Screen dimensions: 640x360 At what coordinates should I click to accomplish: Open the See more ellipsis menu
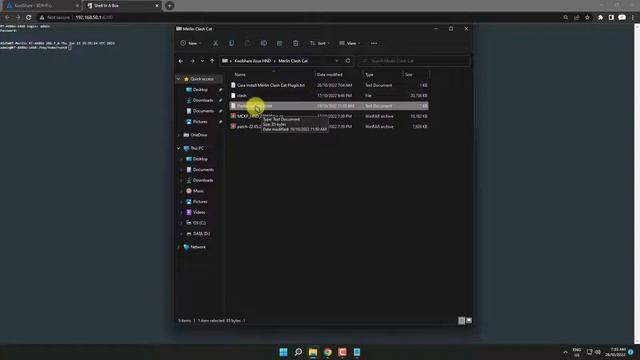(x=374, y=43)
